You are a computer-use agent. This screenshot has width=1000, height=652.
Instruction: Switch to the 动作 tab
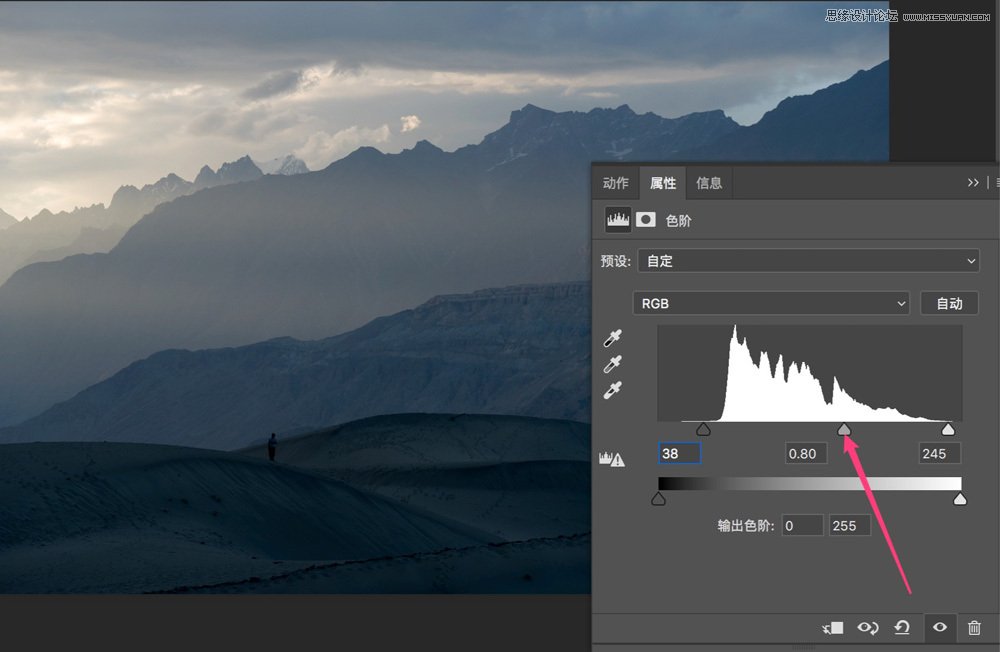(614, 183)
